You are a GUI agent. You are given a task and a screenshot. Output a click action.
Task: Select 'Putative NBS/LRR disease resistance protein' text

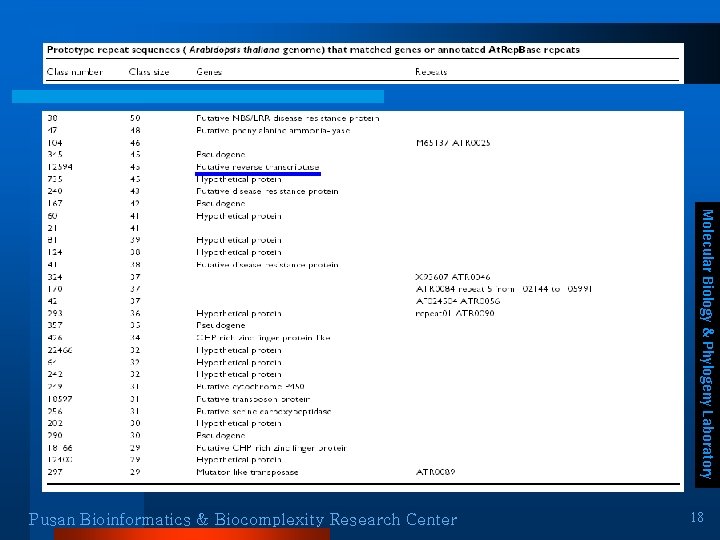(287, 118)
